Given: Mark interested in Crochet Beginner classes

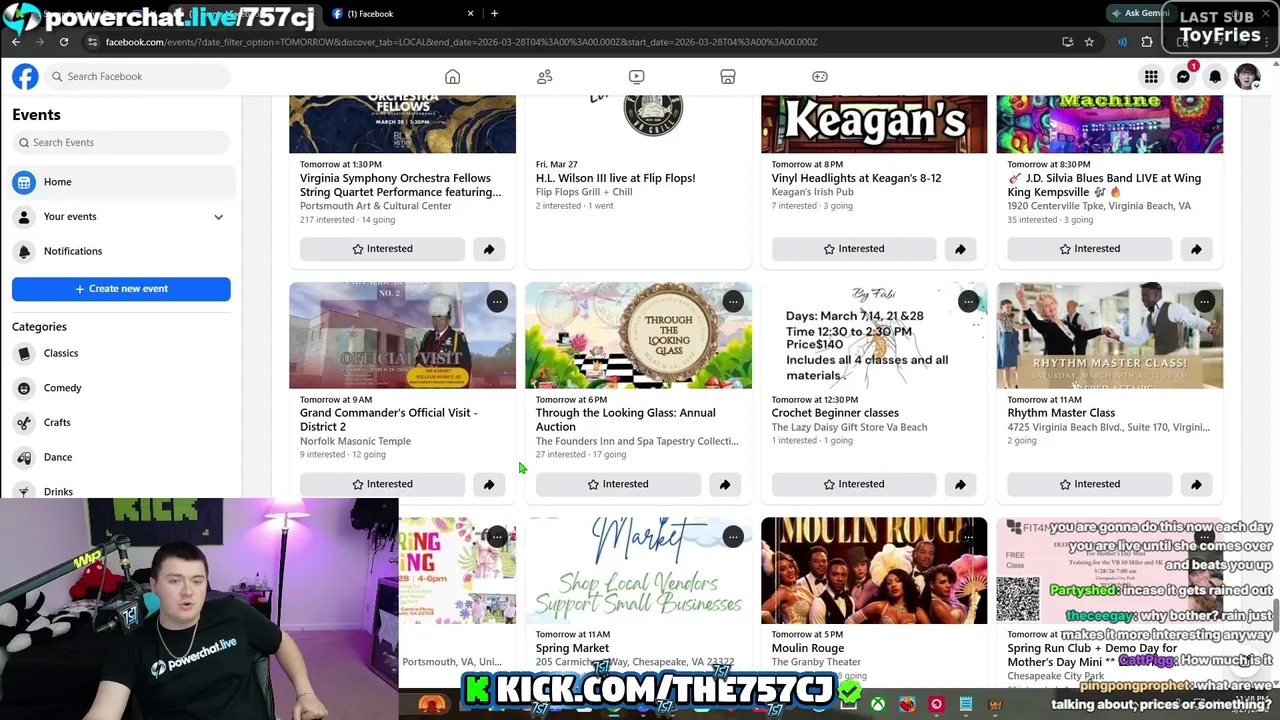Looking at the screenshot, I should pos(854,484).
